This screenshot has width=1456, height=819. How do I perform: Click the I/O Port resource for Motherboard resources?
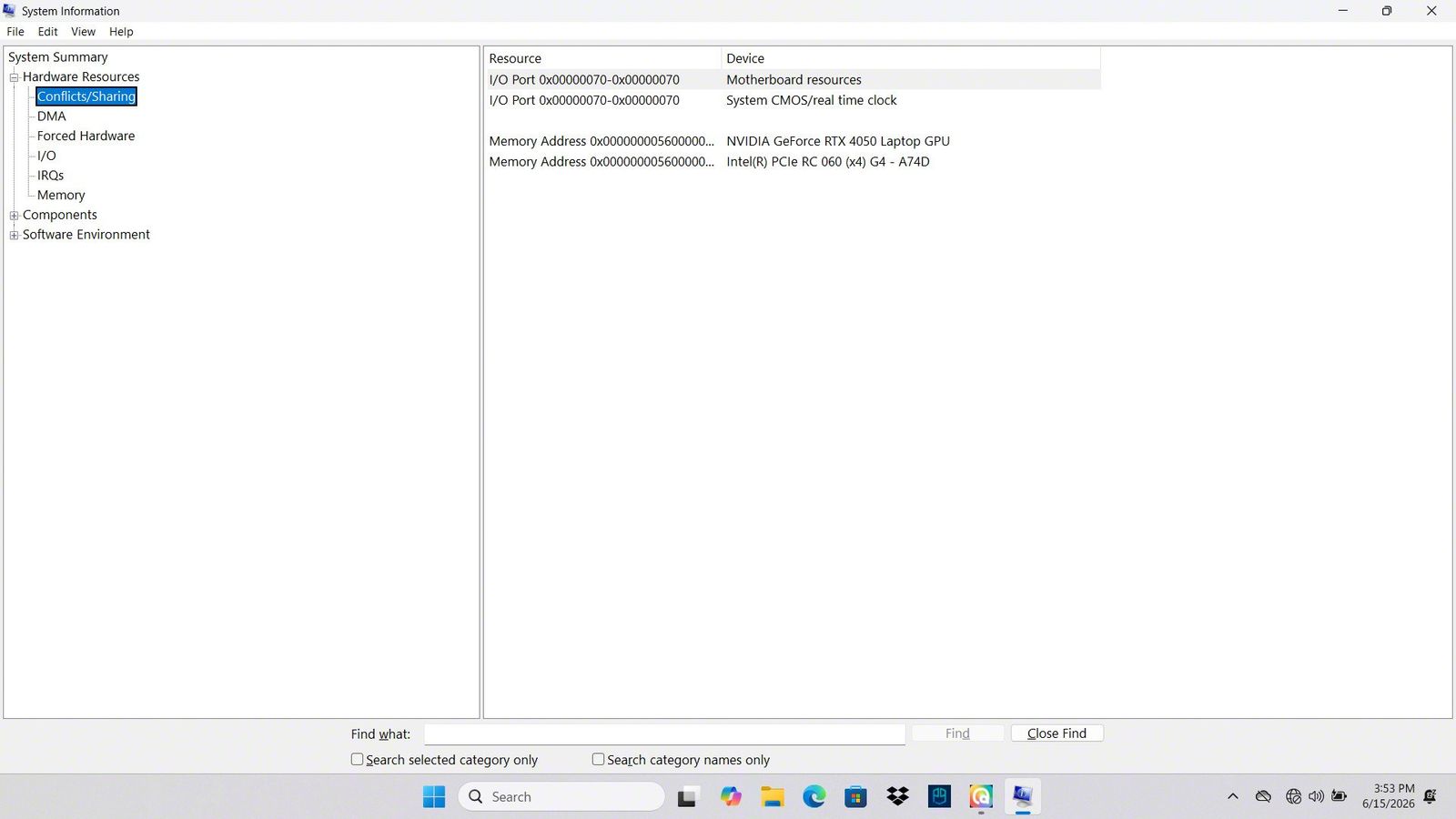tap(584, 80)
